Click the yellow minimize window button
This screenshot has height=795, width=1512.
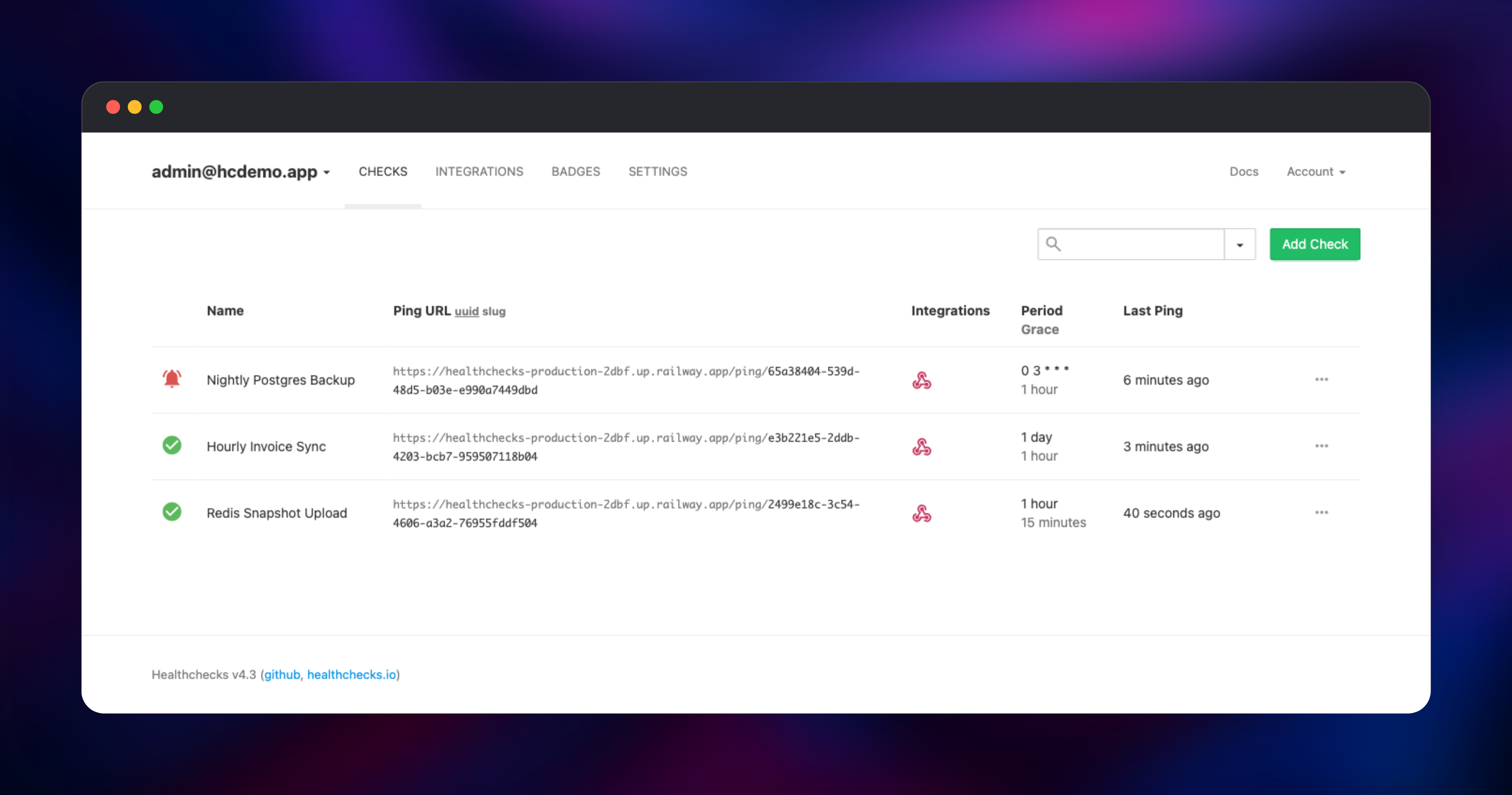135,107
